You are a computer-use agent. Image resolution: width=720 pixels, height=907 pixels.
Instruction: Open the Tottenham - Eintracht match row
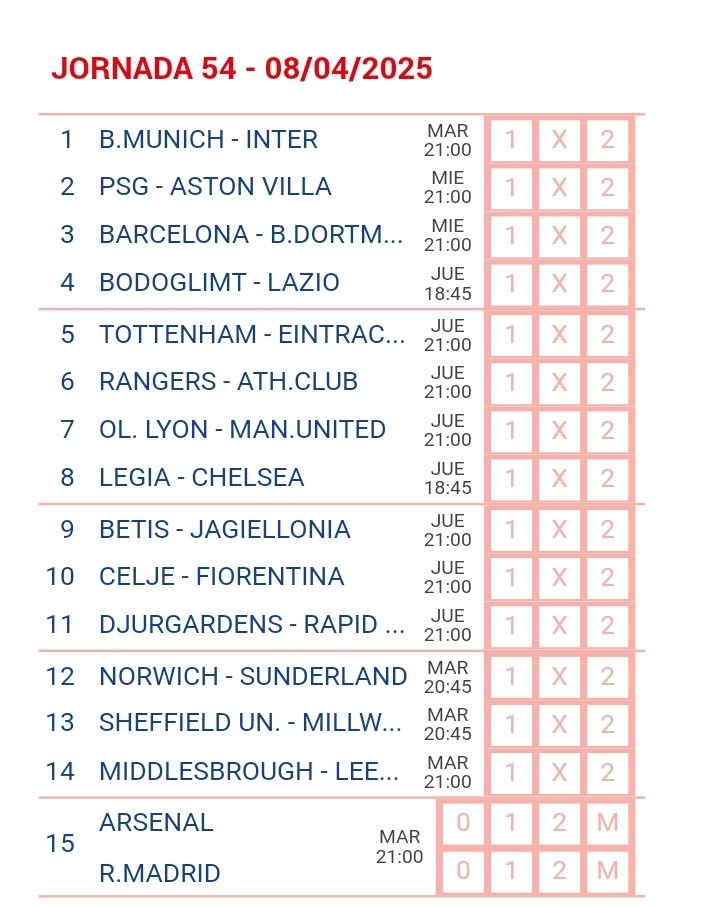341,335
